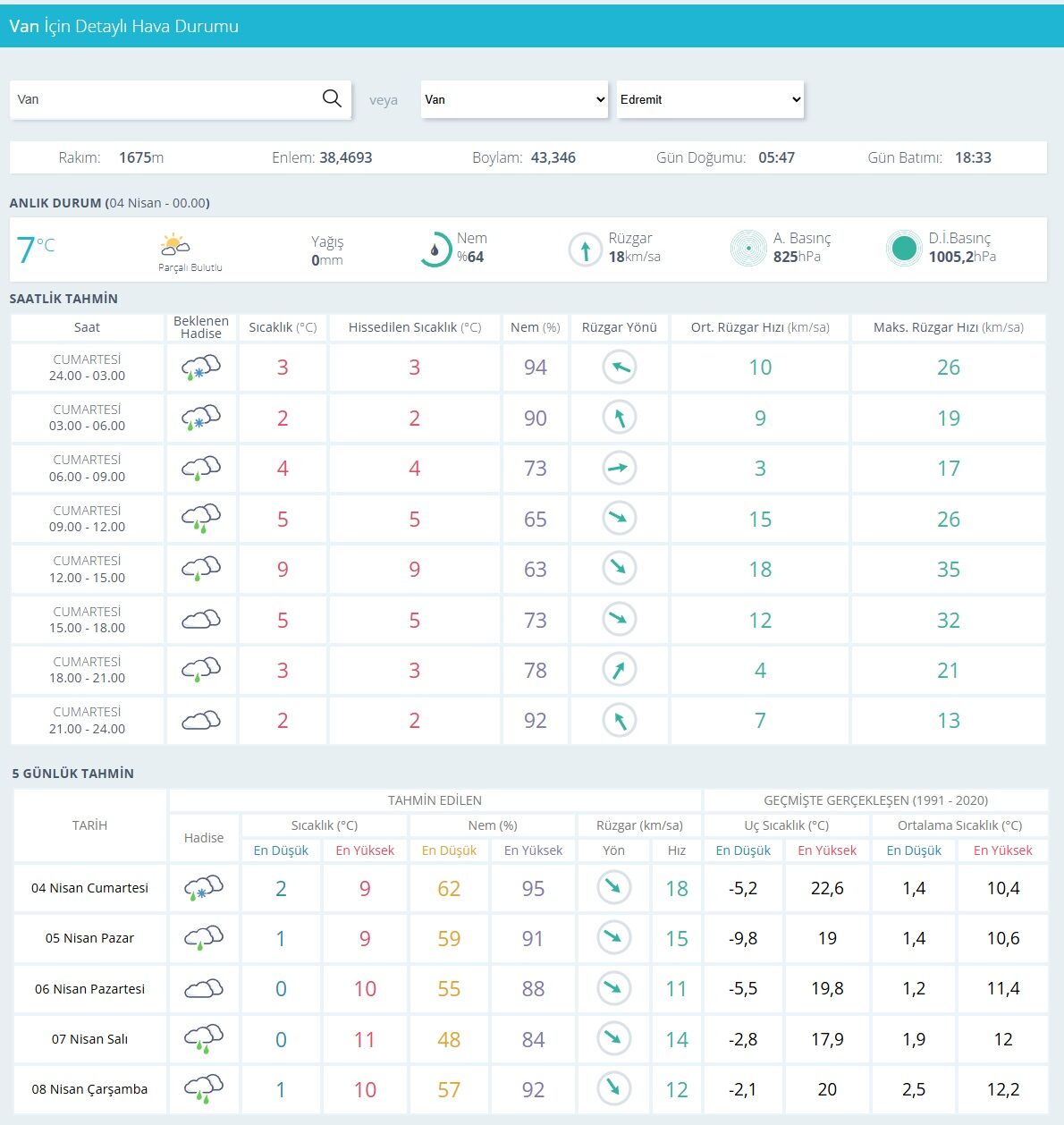Click wind direction icon for 18.00 - 21.00
The height and width of the screenshot is (1125, 1064).
click(620, 670)
